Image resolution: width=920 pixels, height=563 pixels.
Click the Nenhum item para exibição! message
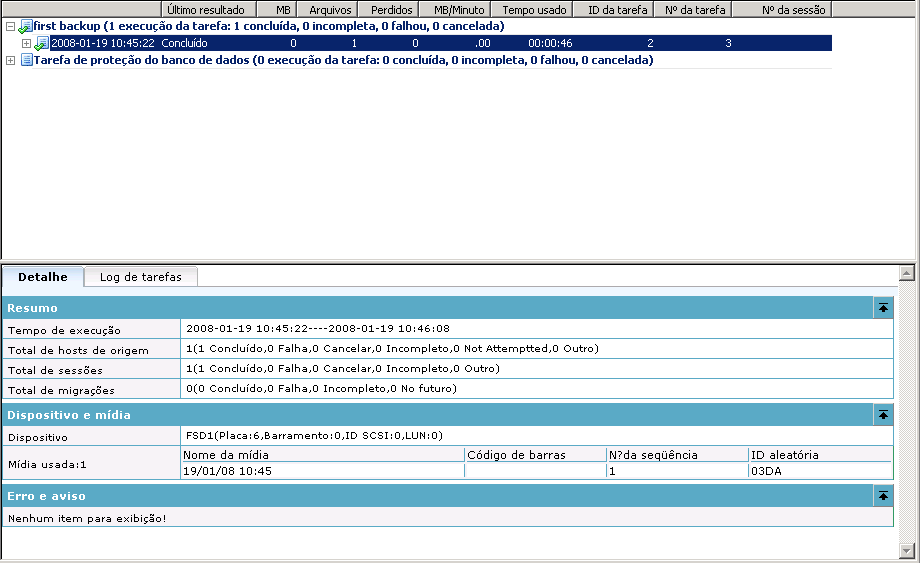coord(87,518)
